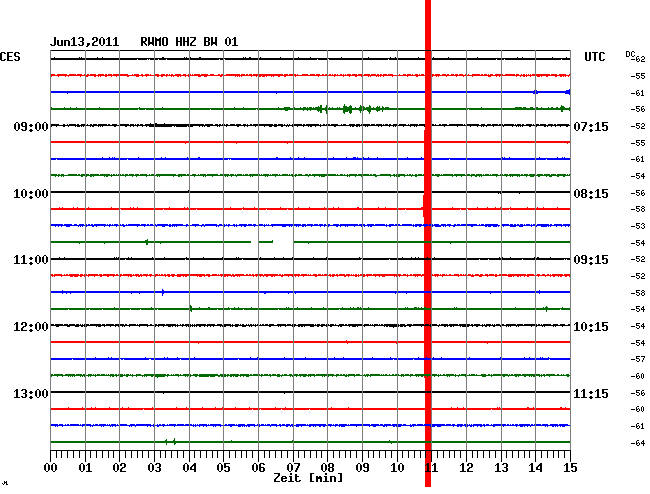The image size is (650, 494).
Task: Click the station label RWMO HHZ BW 01
Action: 189,42
